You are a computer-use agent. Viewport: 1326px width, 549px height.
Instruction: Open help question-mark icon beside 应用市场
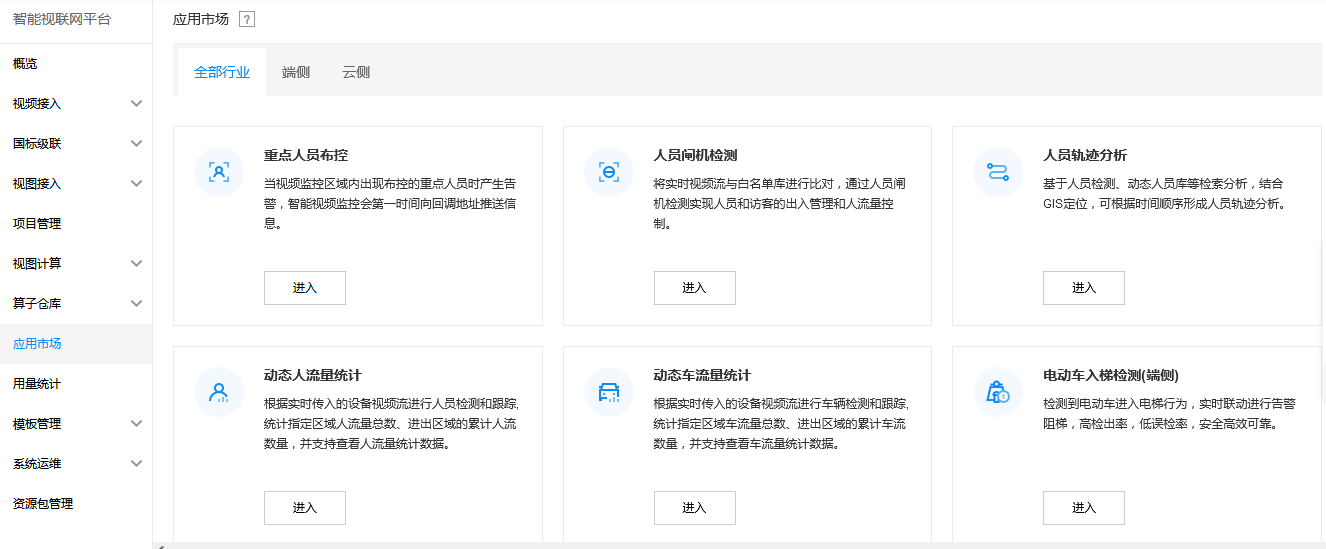tap(247, 19)
